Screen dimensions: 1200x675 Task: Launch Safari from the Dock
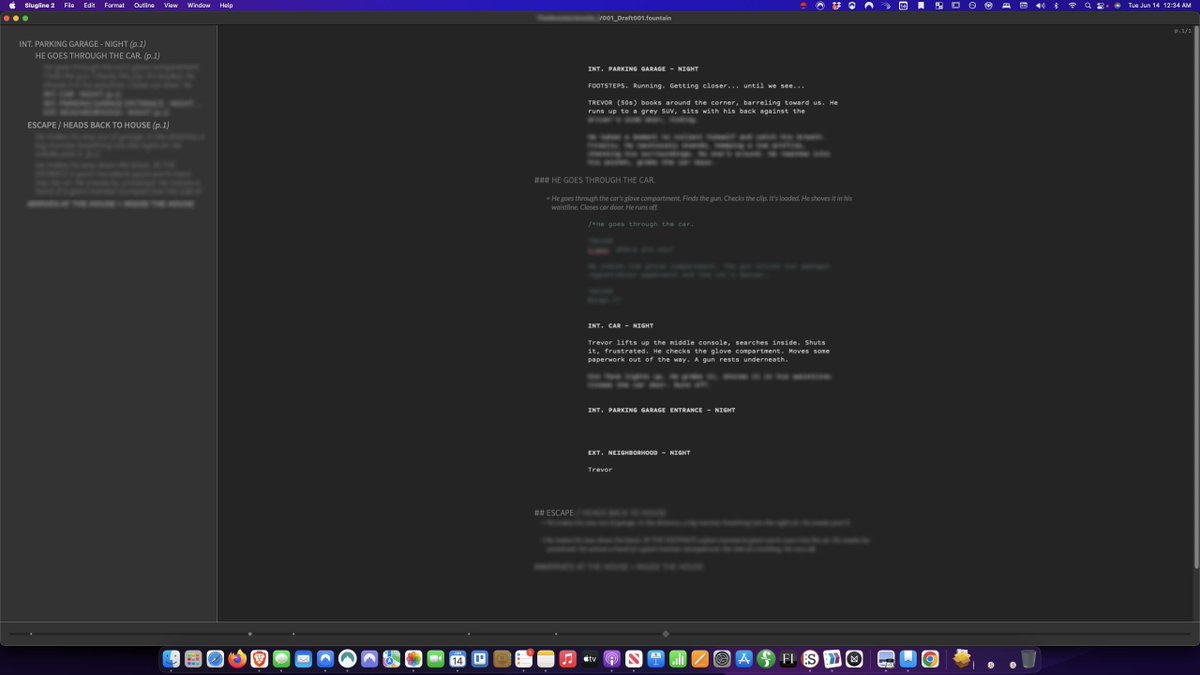tap(215, 659)
